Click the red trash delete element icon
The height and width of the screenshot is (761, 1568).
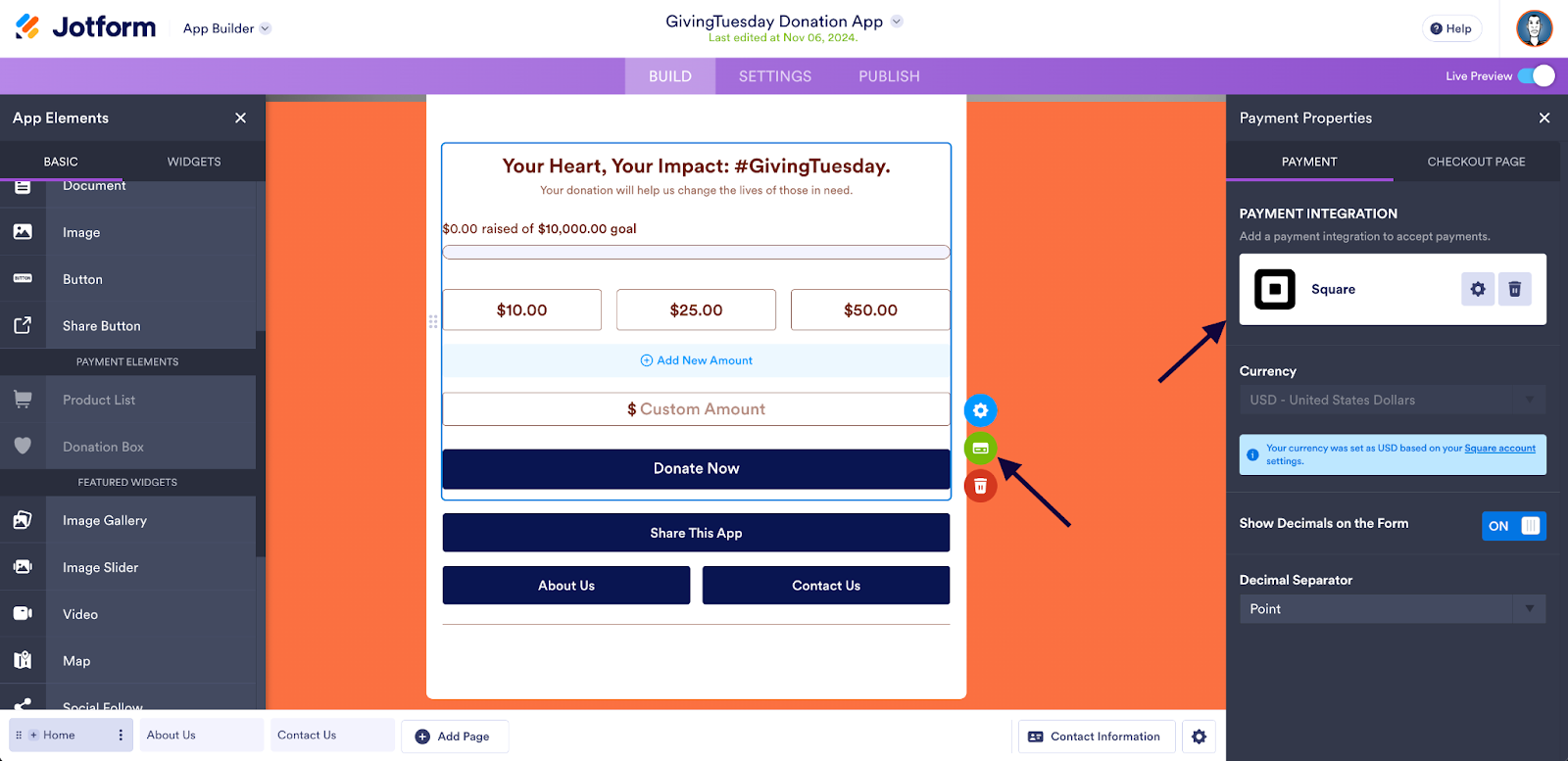(x=980, y=486)
